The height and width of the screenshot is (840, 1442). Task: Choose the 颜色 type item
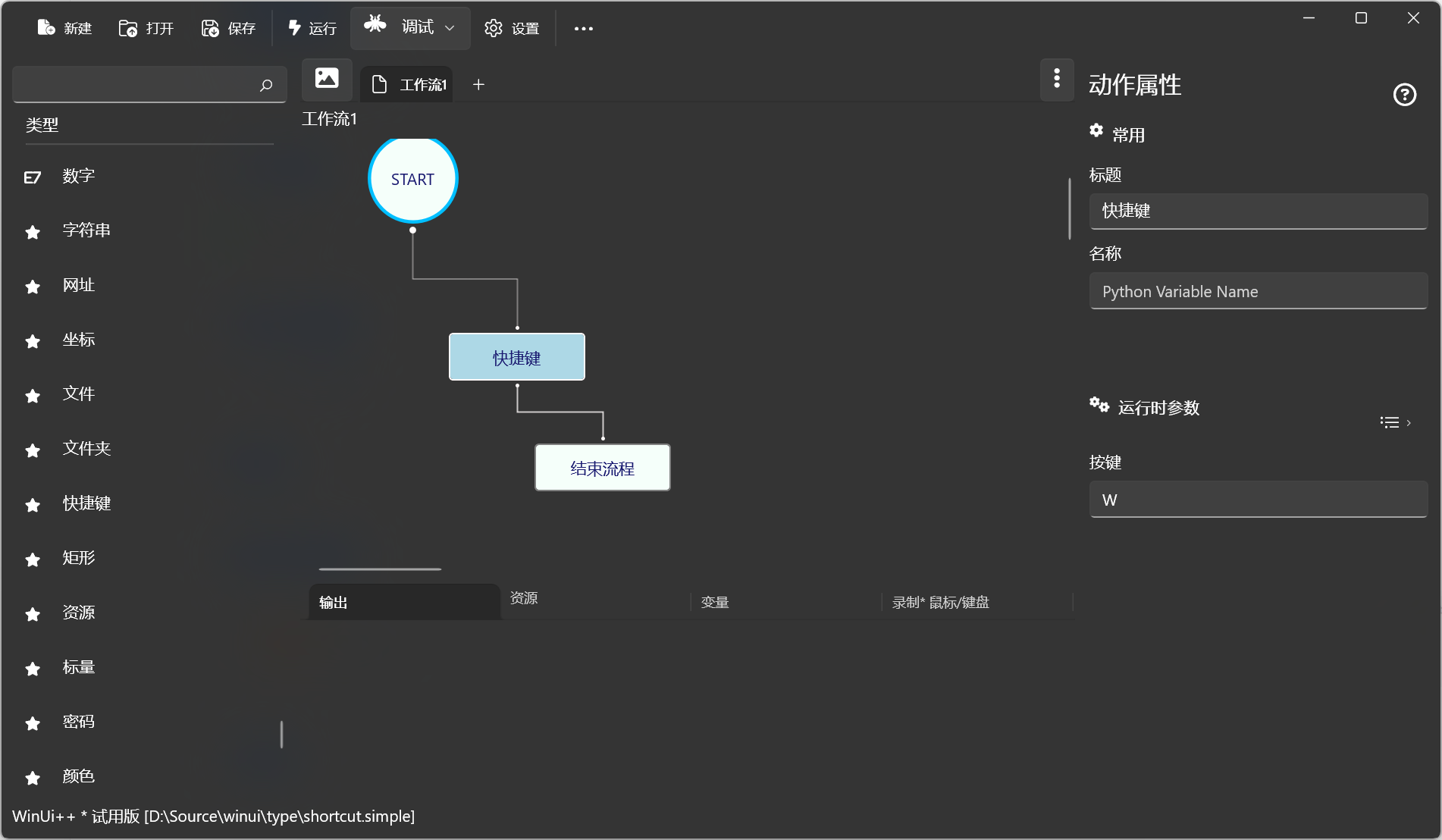[78, 776]
